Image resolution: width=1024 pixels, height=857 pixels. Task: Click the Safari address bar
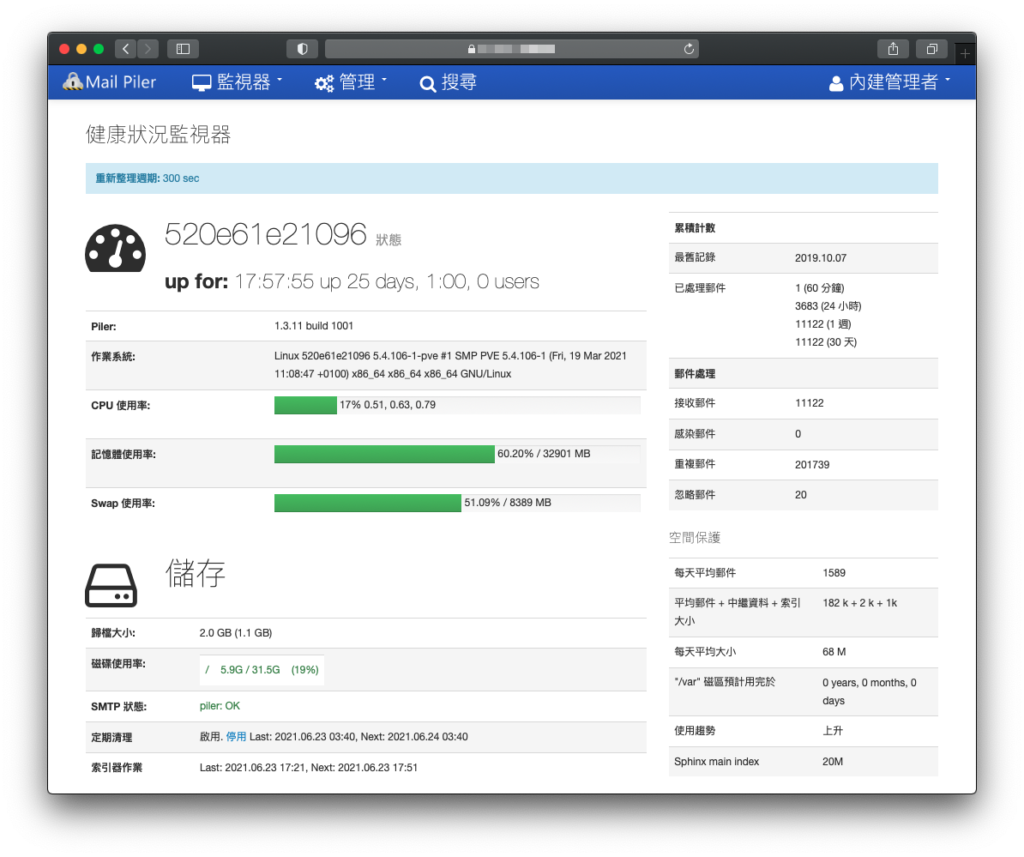[x=511, y=49]
